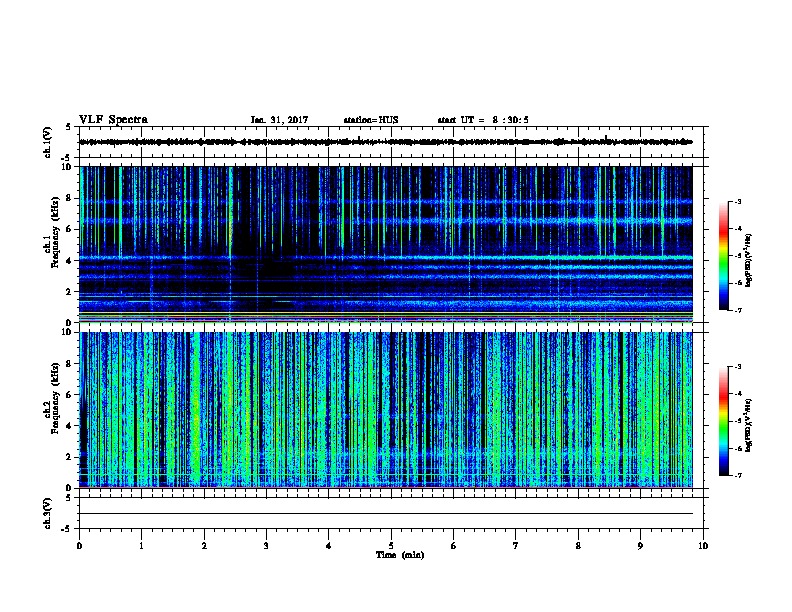Viewport: 792px width, 612px height.
Task: Click the ch.1 spectrogram panel
Action: click(x=386, y=244)
